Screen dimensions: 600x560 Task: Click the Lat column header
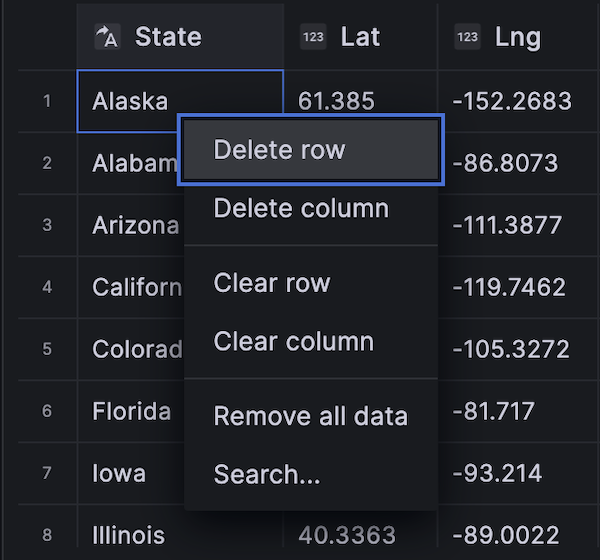360,37
